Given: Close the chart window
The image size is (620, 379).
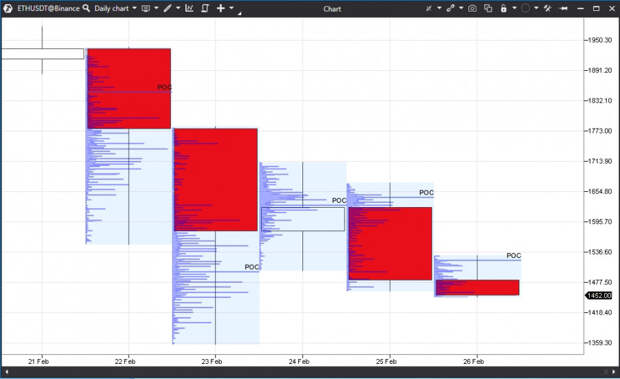Looking at the screenshot, I should 612,8.
